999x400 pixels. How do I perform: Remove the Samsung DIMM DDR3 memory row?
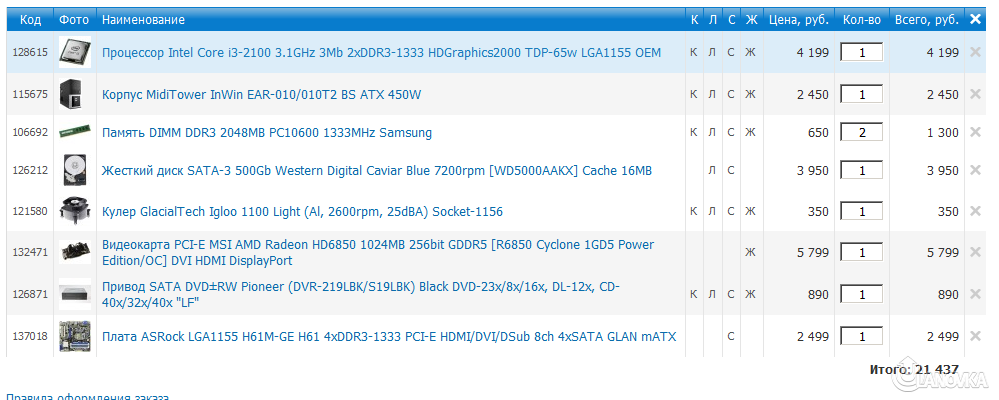click(975, 132)
